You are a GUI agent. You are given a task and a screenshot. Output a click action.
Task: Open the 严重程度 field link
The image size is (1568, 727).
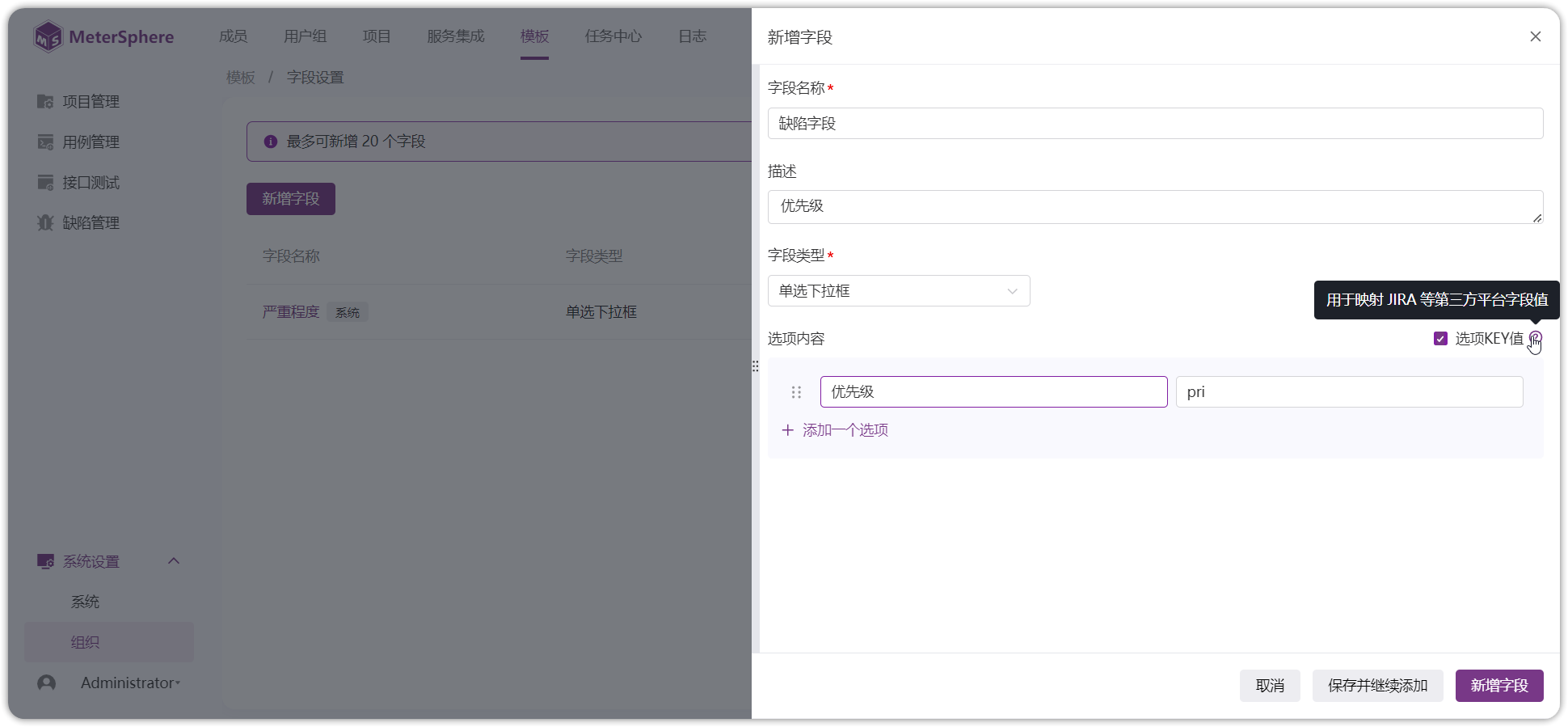tap(291, 312)
